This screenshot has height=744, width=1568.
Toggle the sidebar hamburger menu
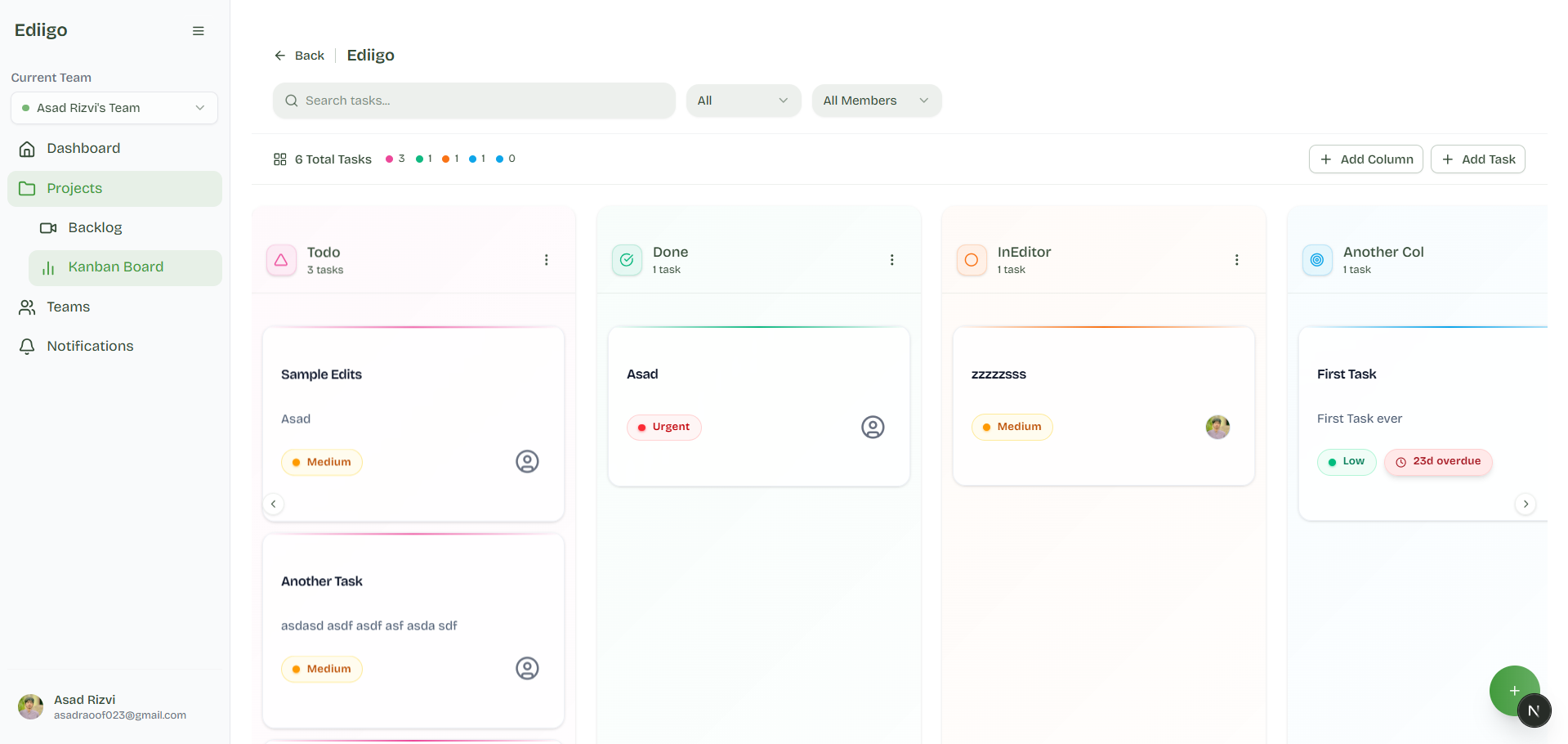(x=198, y=31)
